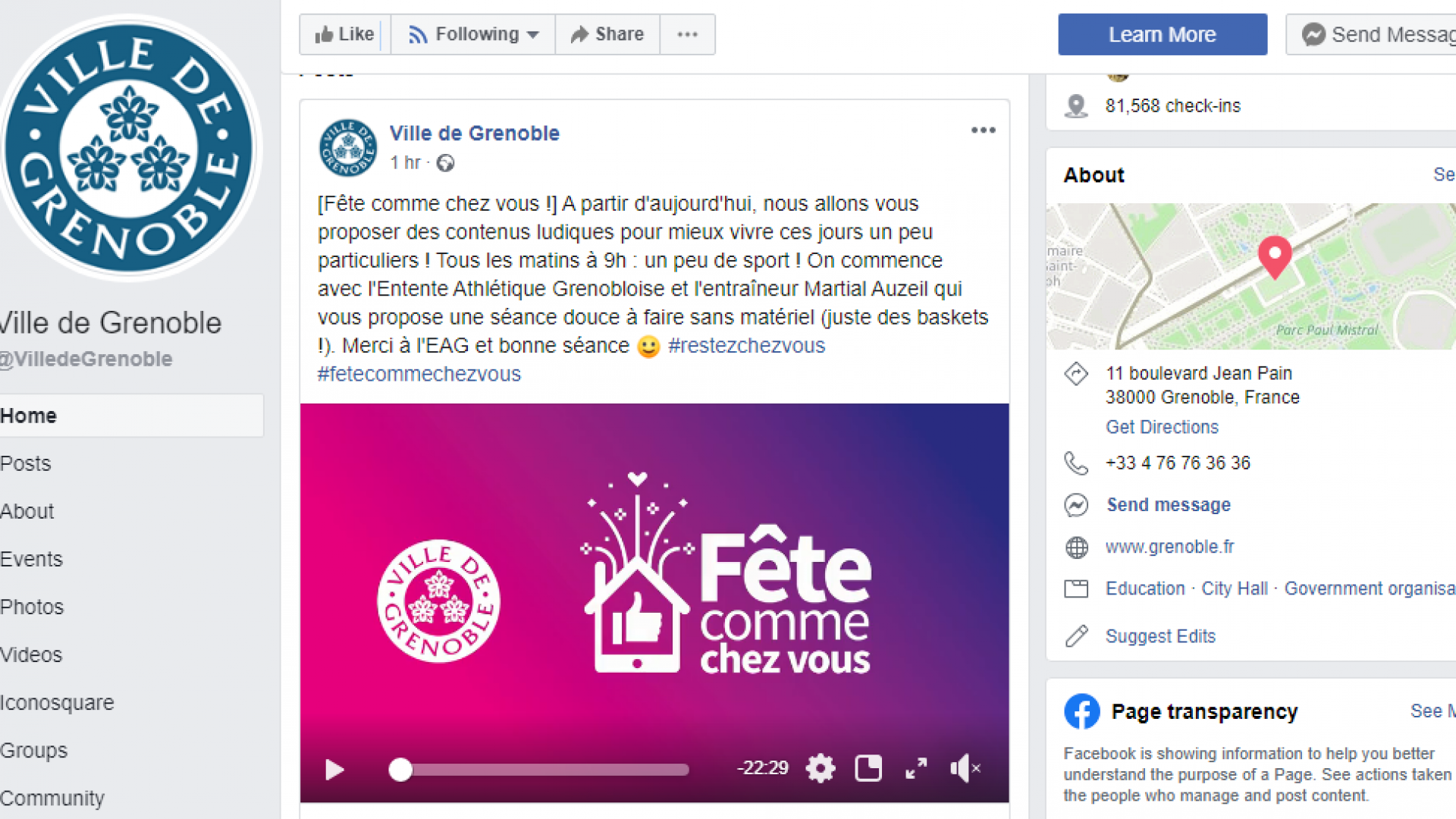
Task: Open video settings gear icon
Action: pos(821,768)
